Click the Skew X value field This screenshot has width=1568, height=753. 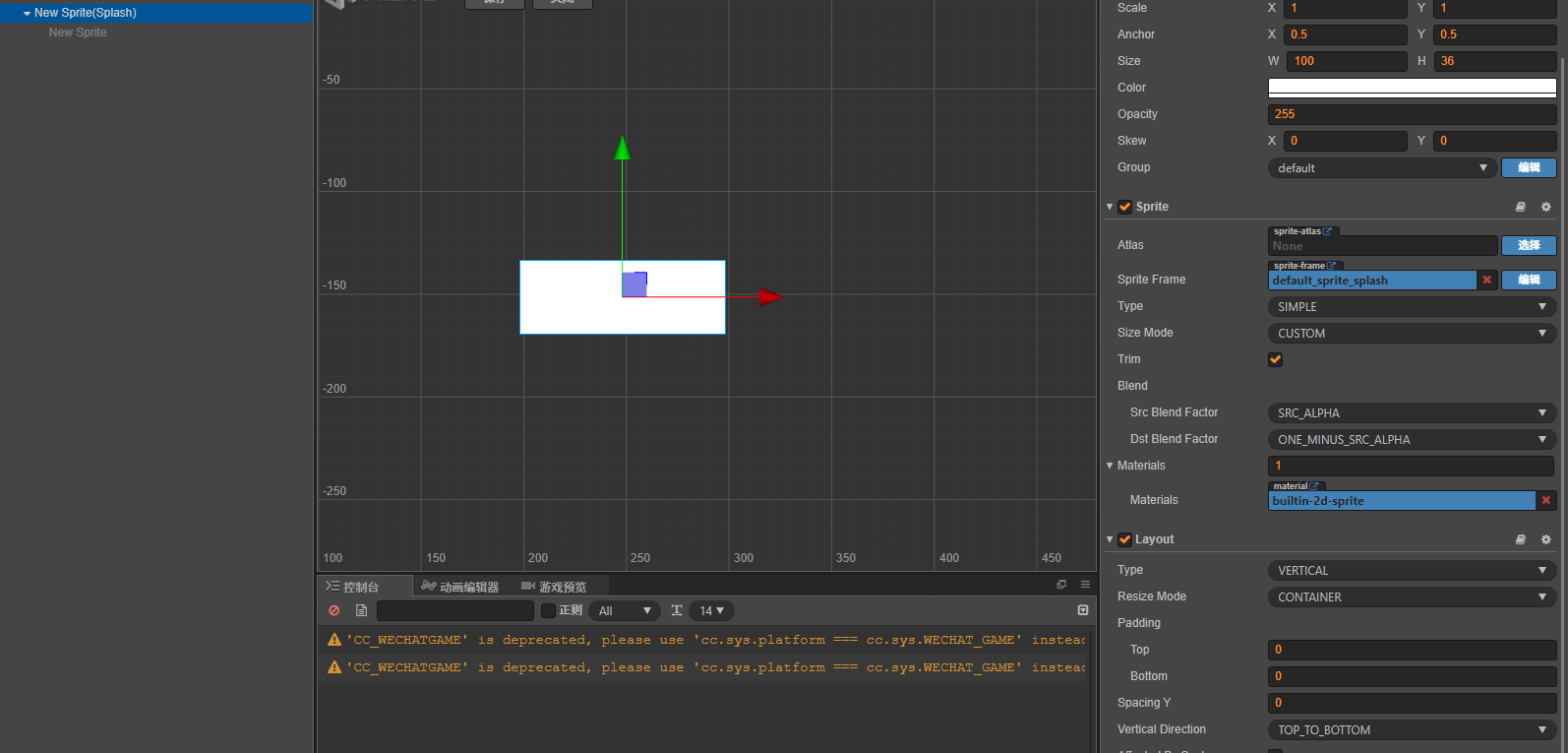[x=1347, y=141]
